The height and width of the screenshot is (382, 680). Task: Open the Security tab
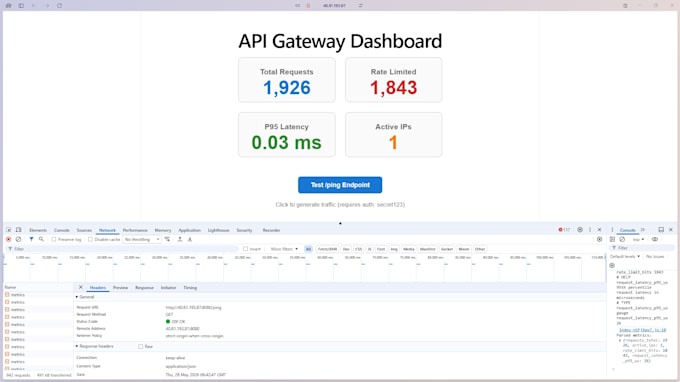click(x=244, y=230)
